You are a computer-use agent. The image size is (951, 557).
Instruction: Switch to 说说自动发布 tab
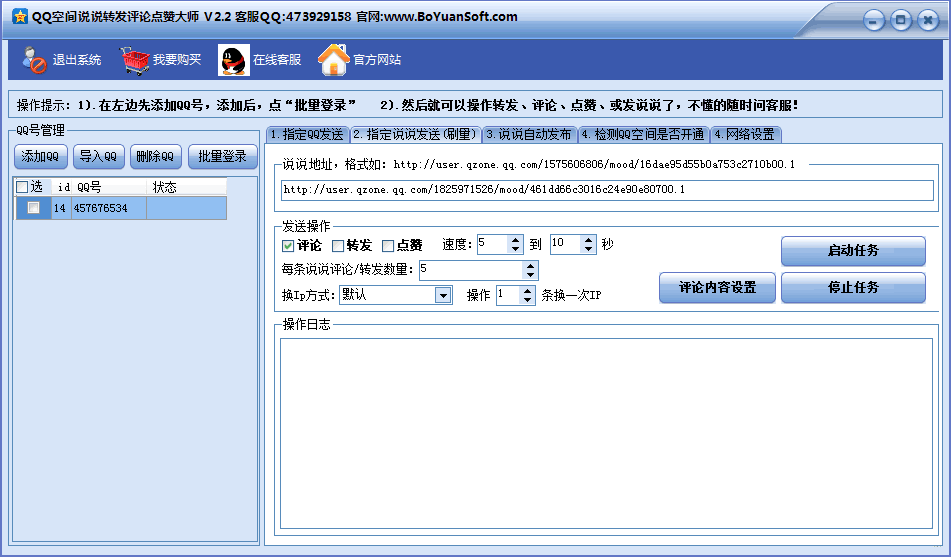click(x=529, y=134)
